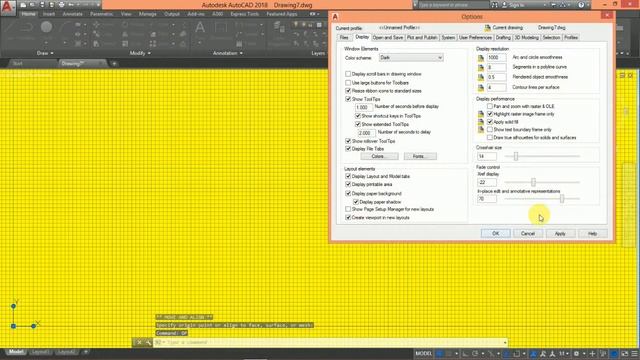Expand command line history arrow
The image size is (640, 360).
(505, 342)
